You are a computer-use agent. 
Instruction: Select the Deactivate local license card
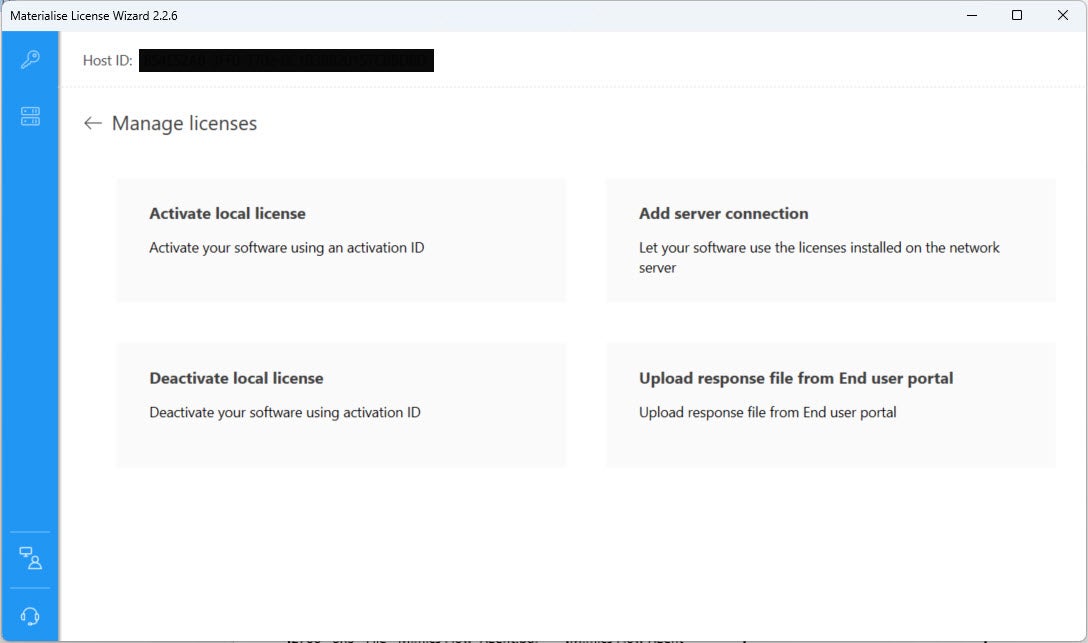coord(341,405)
